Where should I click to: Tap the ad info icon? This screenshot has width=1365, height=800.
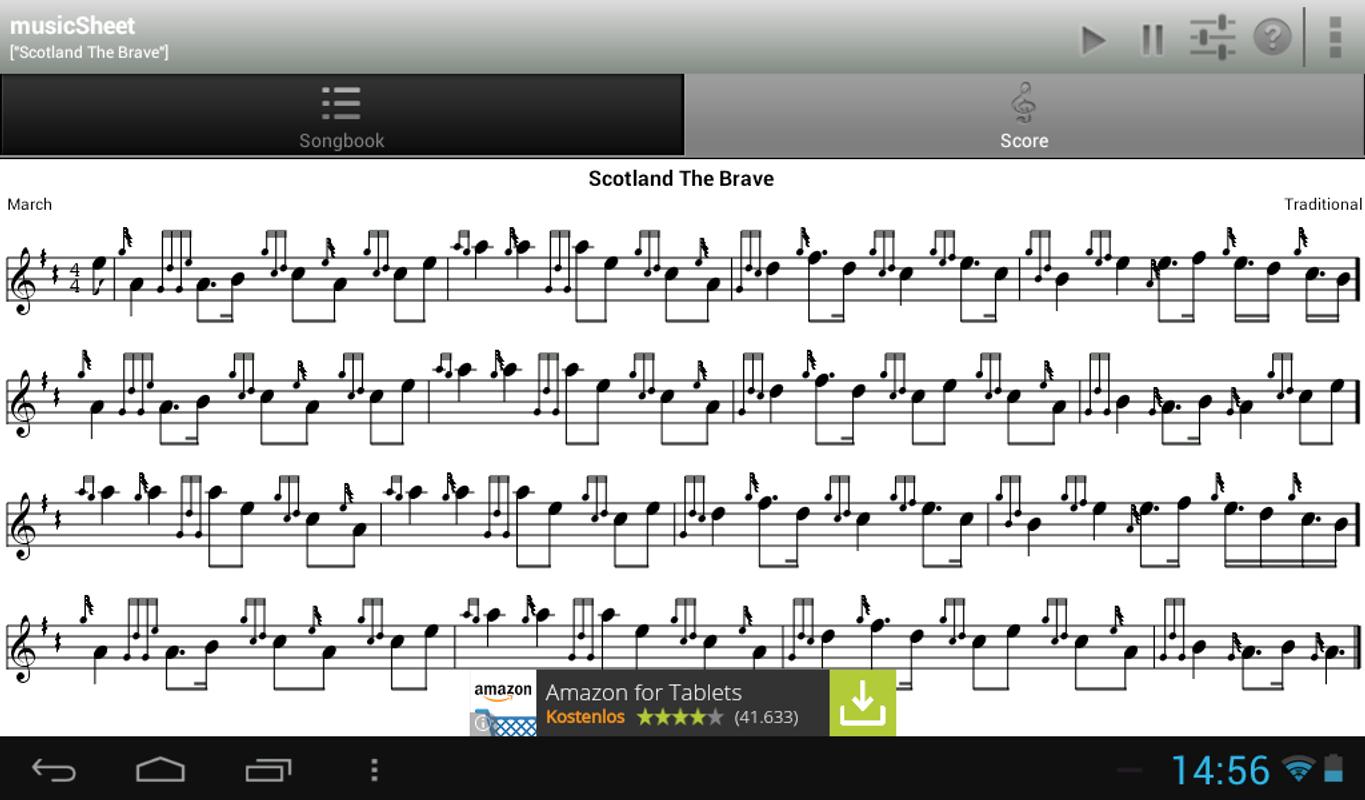(481, 724)
